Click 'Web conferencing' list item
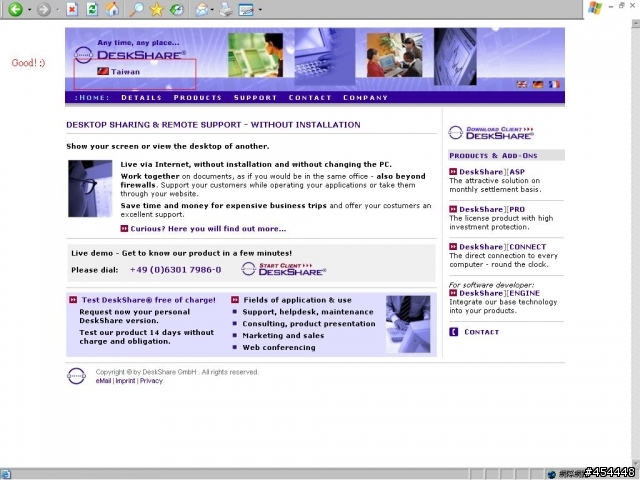The image size is (640, 480). [279, 347]
